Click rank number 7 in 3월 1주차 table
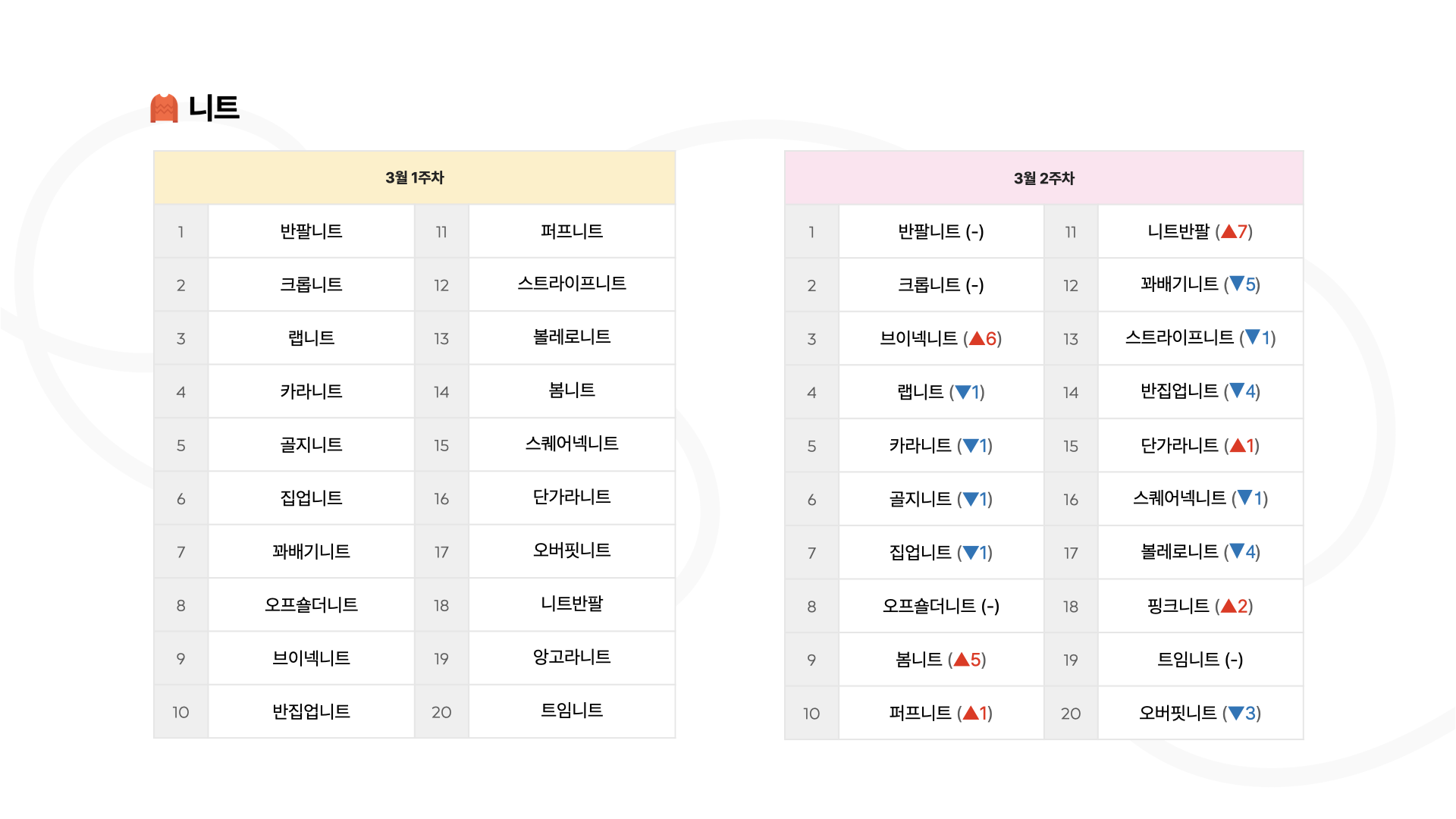This screenshot has width=1456, height=819. [x=180, y=552]
